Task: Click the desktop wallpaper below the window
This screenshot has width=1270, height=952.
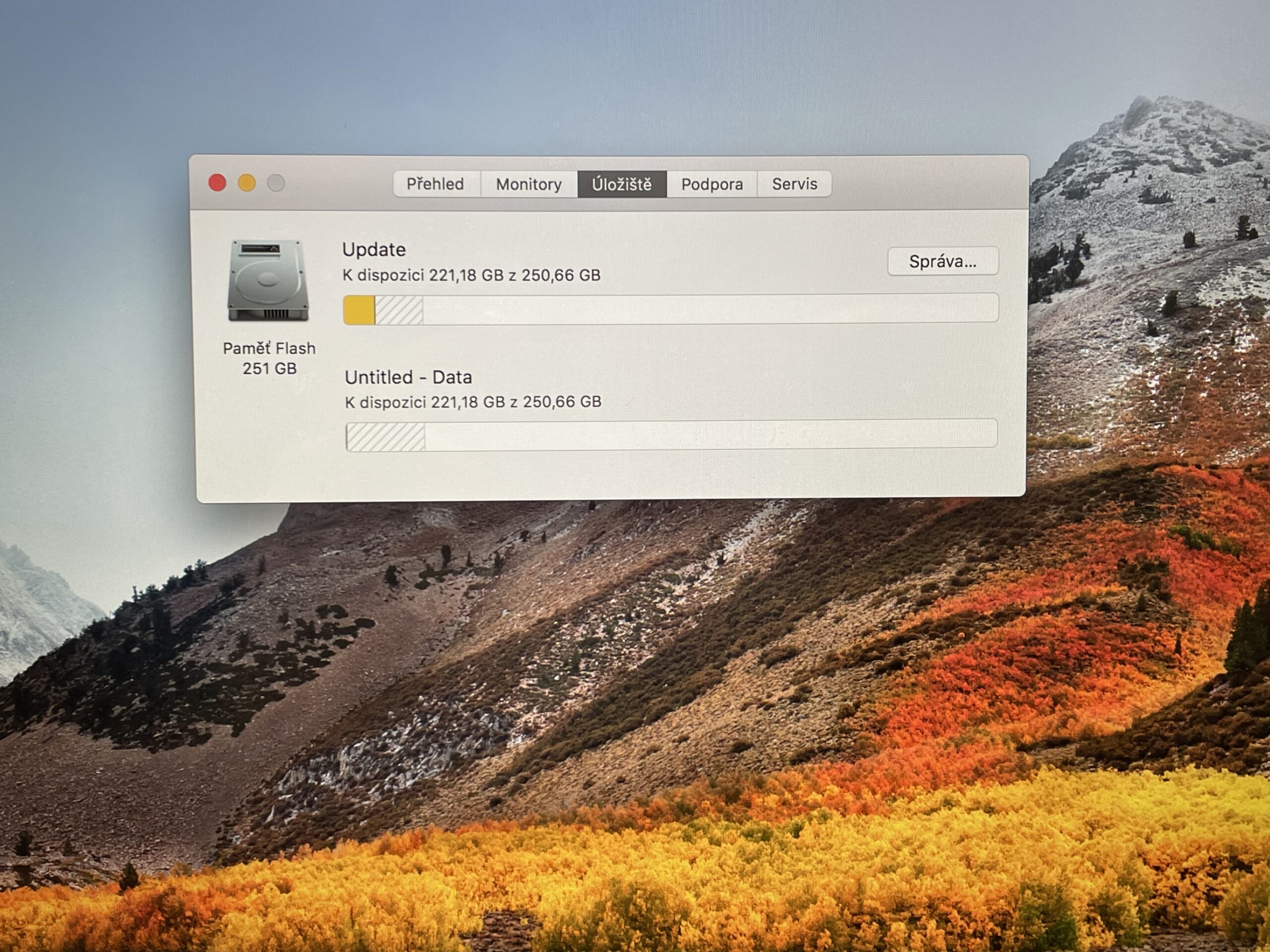Action: tap(632, 689)
